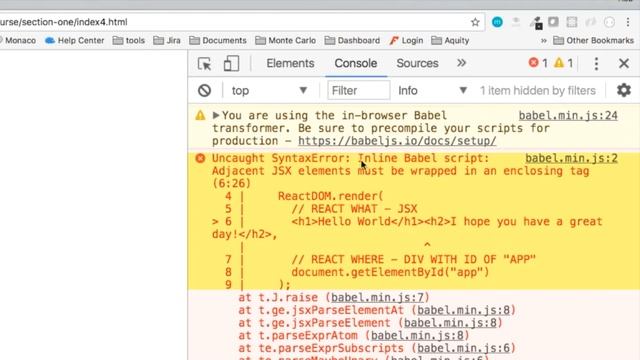Toggle the device toolbar icon
This screenshot has height=360, width=640.
231,64
